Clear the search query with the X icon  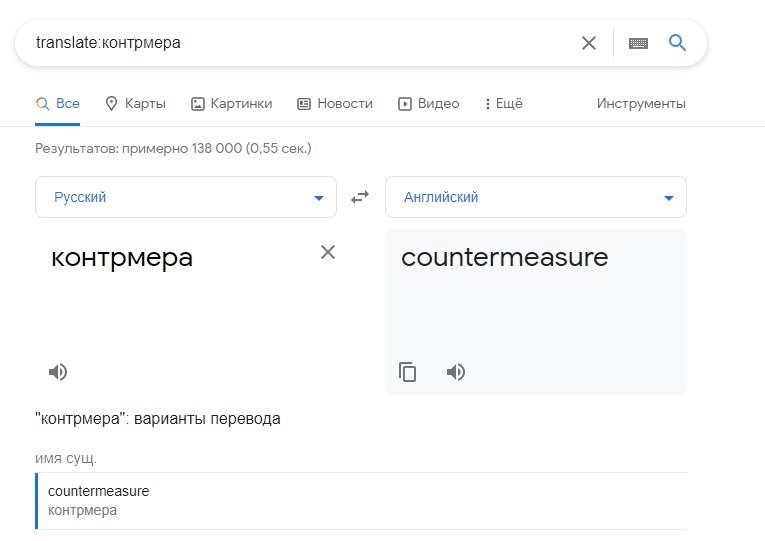click(589, 43)
